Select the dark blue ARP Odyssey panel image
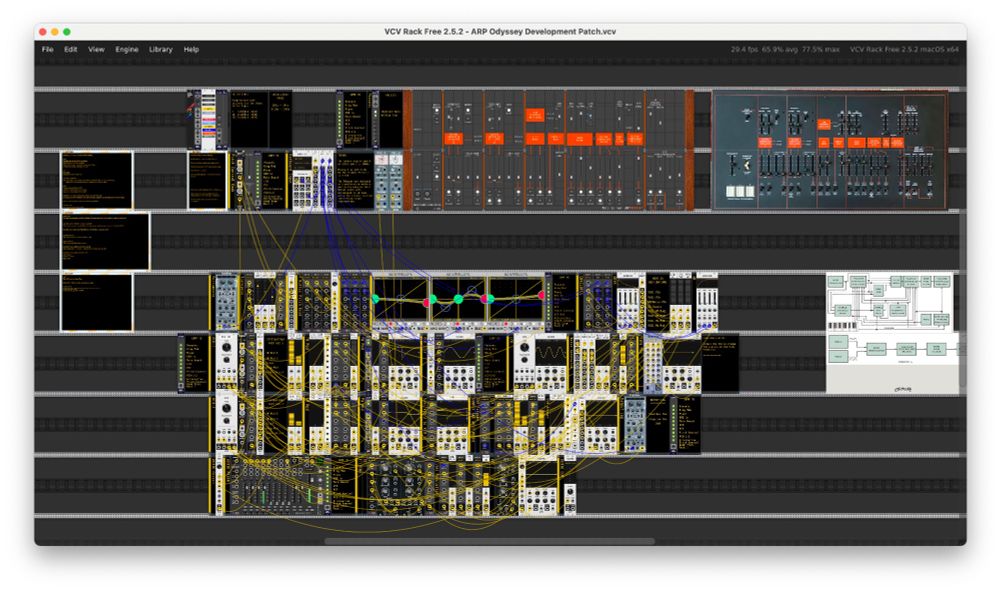 coord(830,150)
